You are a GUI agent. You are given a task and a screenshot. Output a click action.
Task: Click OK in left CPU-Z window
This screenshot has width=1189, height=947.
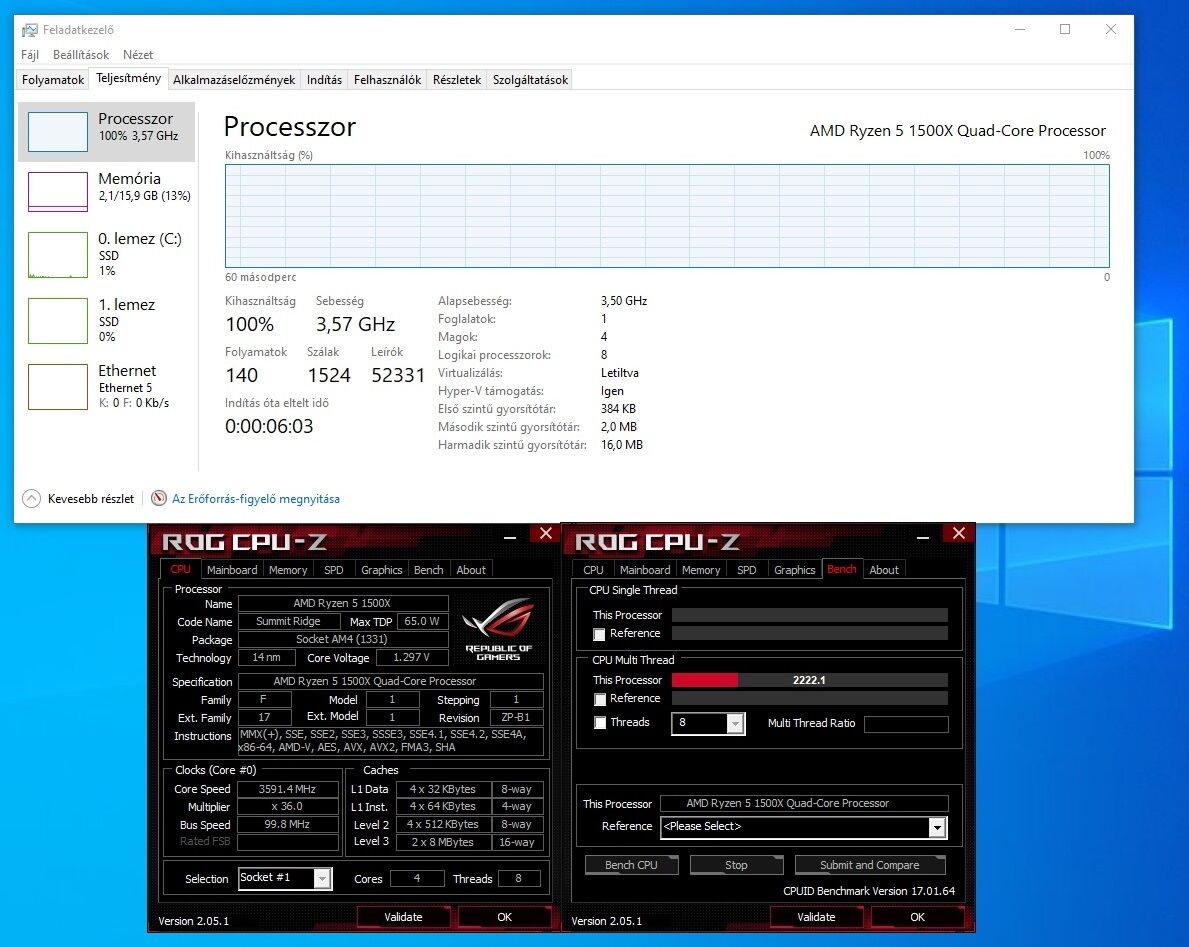tap(504, 917)
